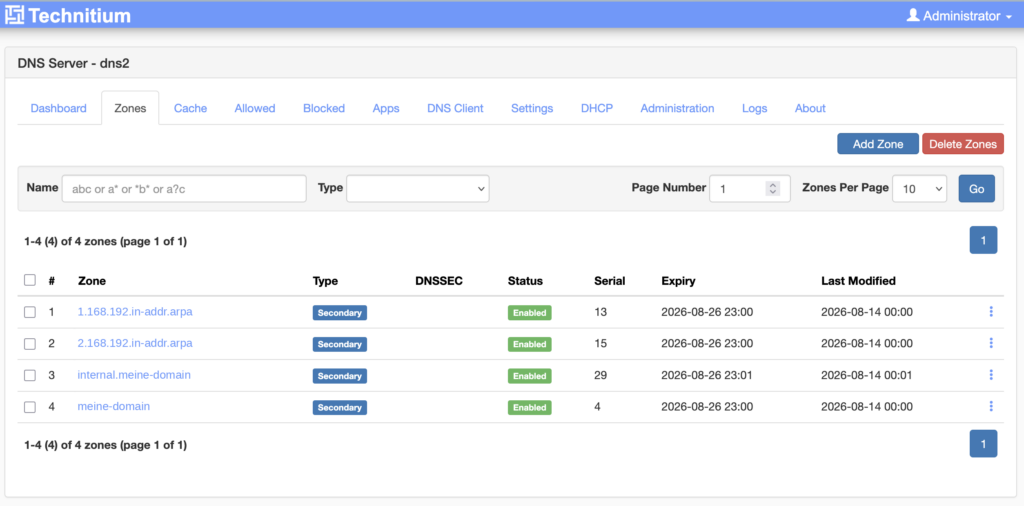The image size is (1024, 506).
Task: Click the DNSSEC column header
Action: point(439,281)
